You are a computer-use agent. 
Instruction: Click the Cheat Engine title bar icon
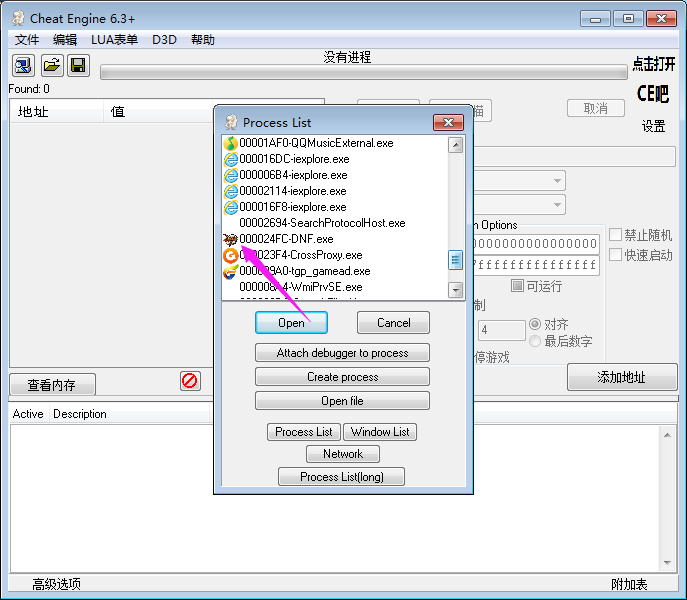click(18, 18)
